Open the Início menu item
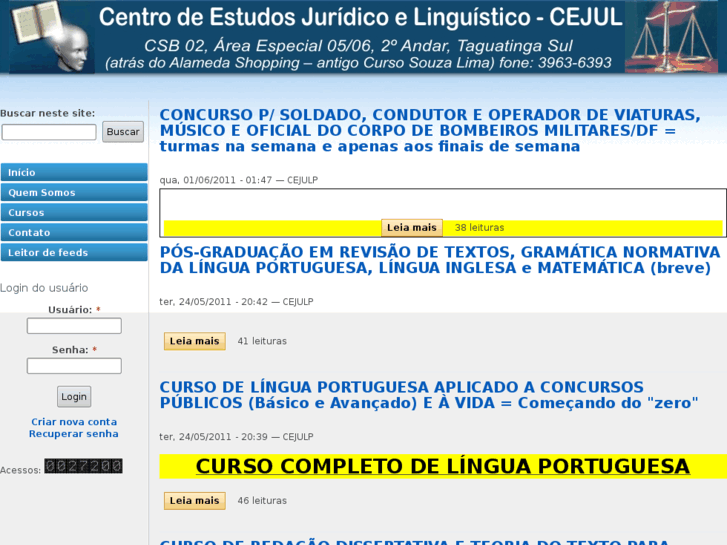 [x=74, y=172]
